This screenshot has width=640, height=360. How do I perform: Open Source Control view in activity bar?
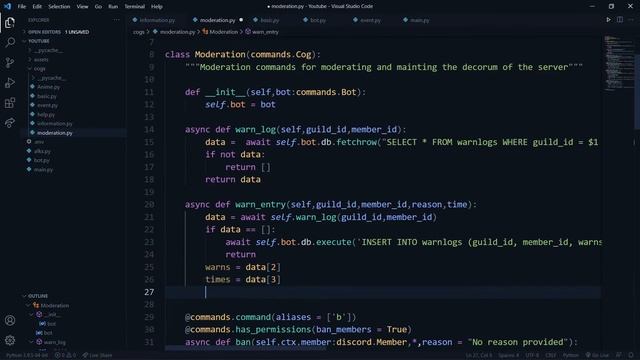[x=10, y=62]
